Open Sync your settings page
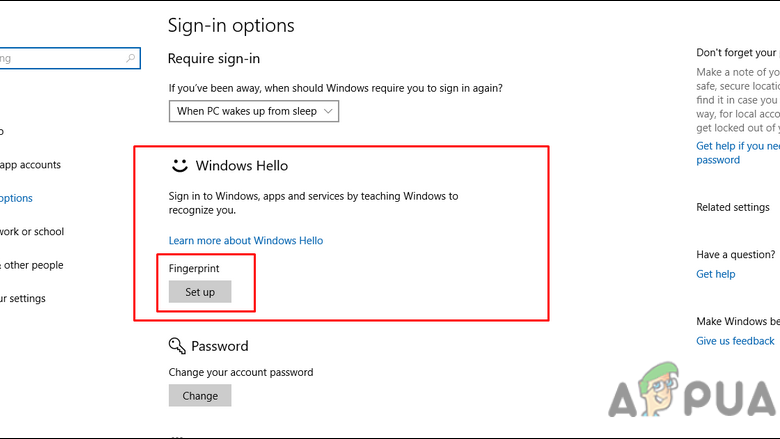Image resolution: width=780 pixels, height=439 pixels. click(x=22, y=298)
